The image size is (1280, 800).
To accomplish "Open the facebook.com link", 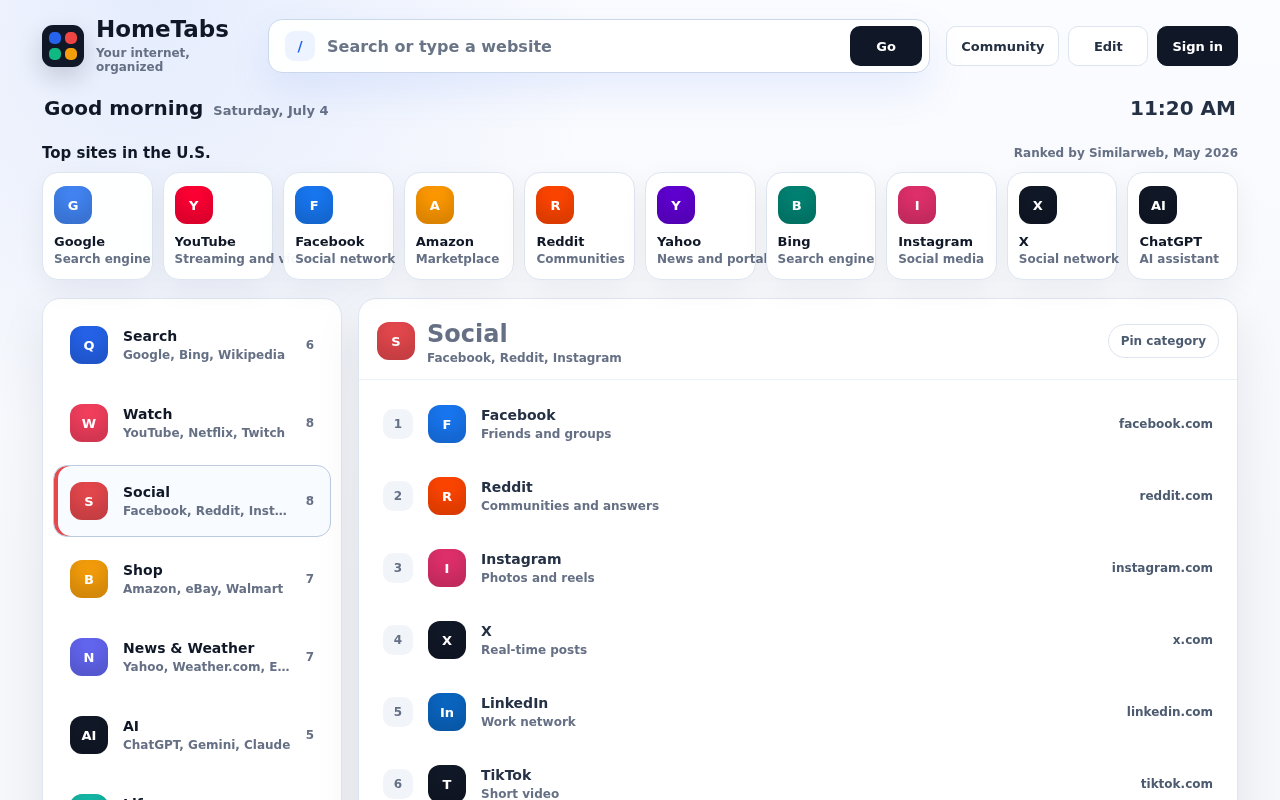I will coord(1166,424).
